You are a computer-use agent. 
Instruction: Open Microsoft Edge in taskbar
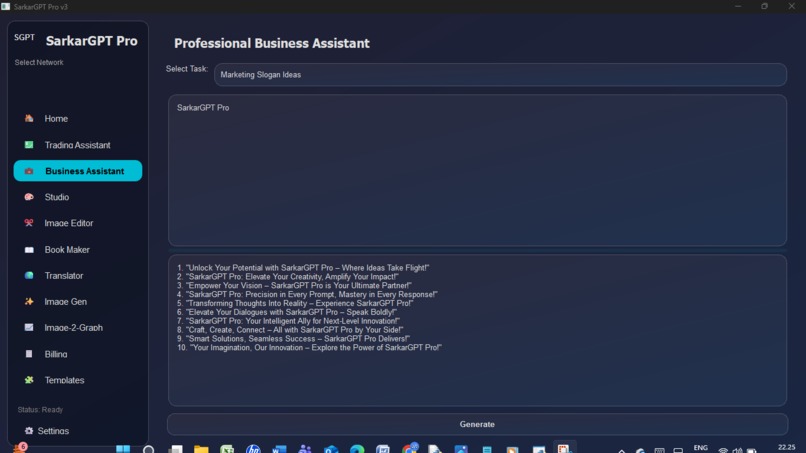357,449
